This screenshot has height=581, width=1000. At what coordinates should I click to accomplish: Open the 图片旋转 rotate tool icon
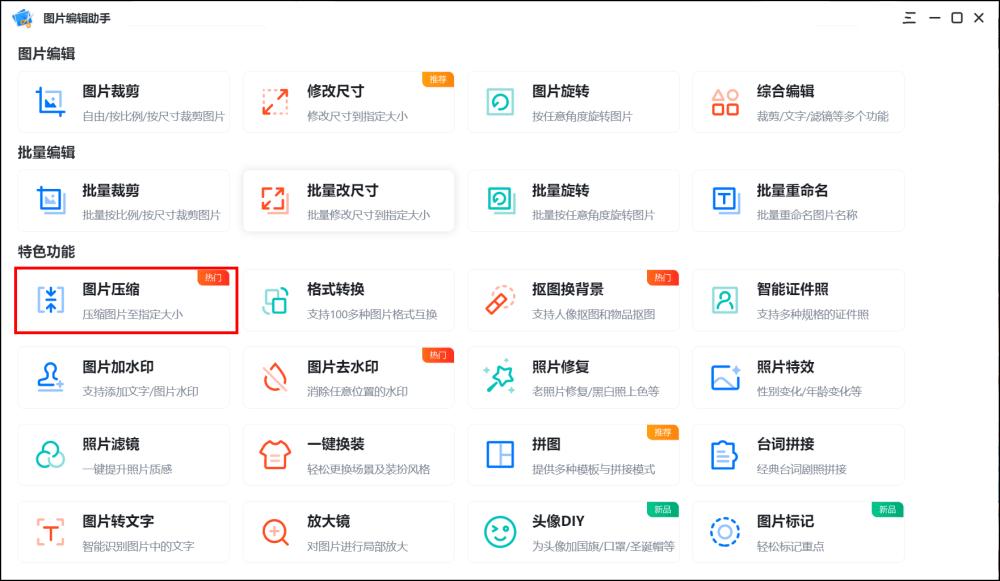click(x=499, y=101)
